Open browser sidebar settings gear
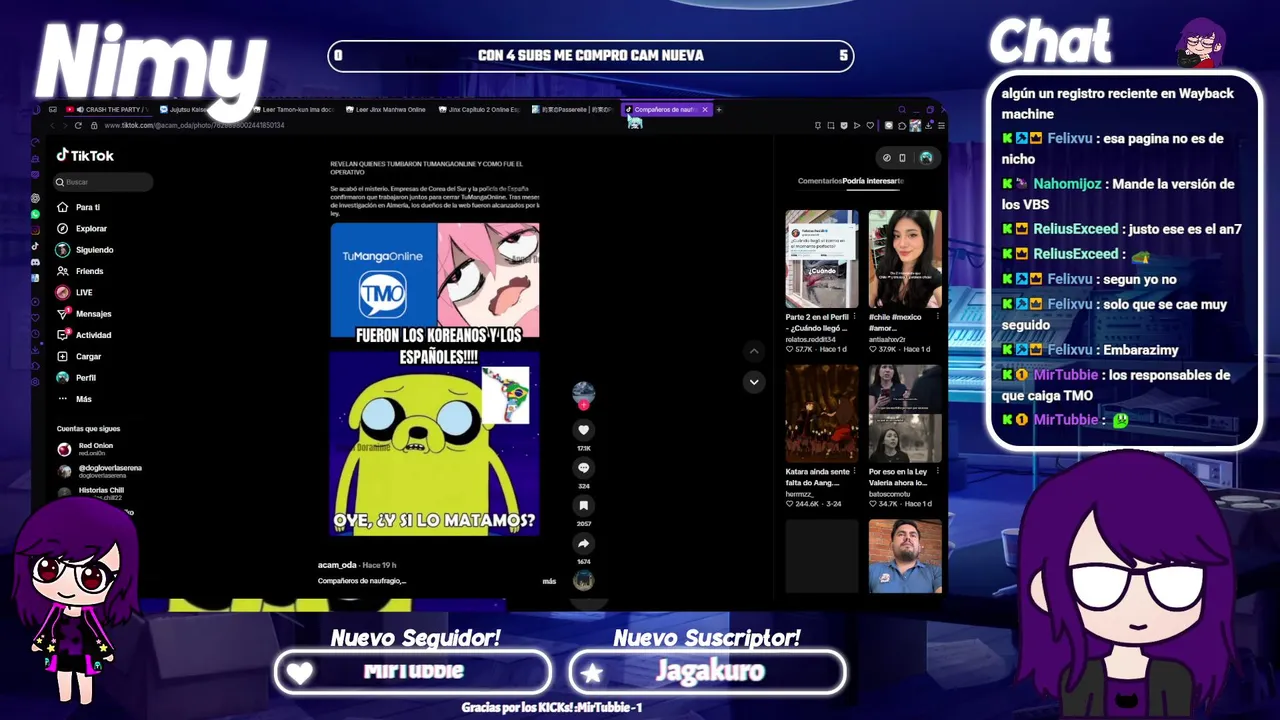 (x=35, y=382)
